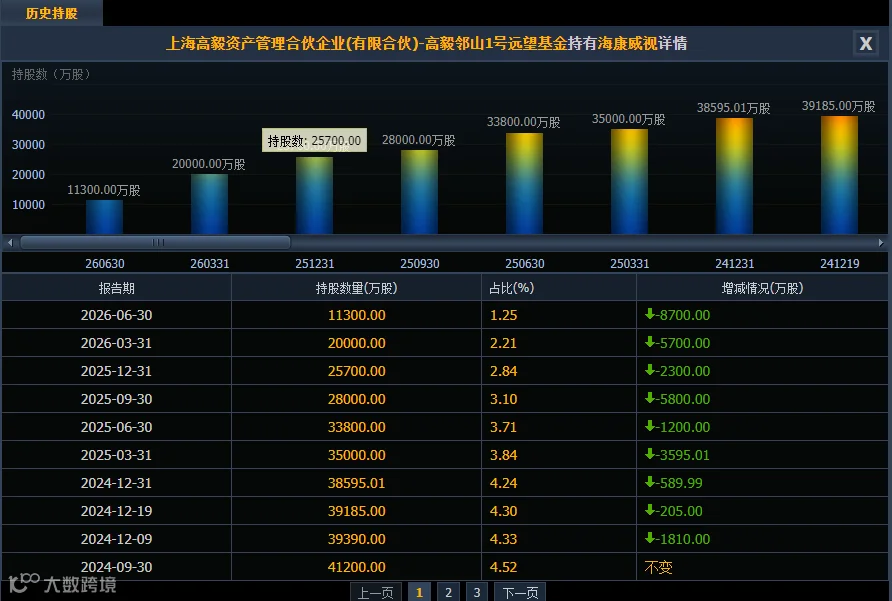Select the 2025-09-30 report date cell
The width and height of the screenshot is (892, 601).
[x=117, y=398]
